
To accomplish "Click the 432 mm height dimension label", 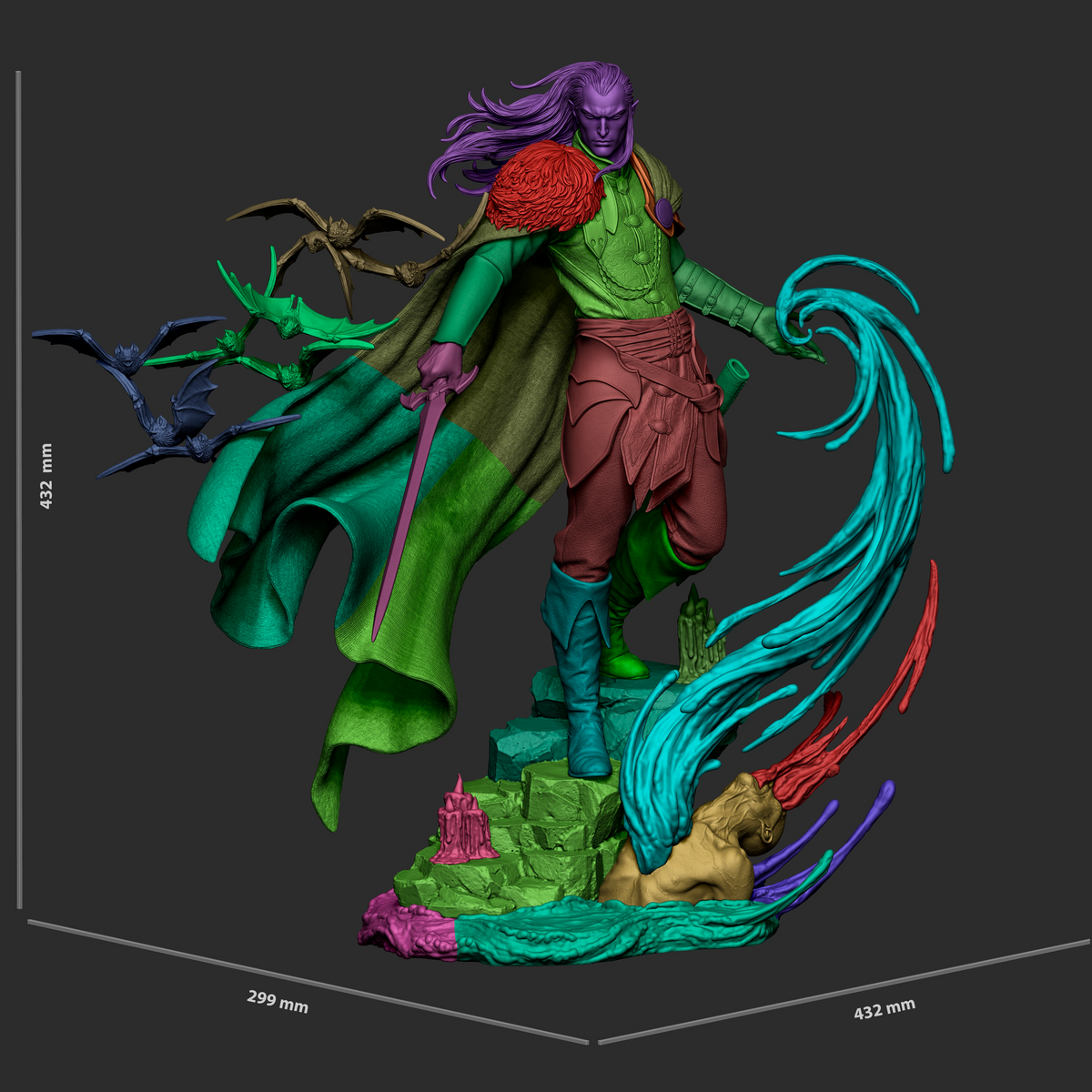I will click(x=45, y=476).
